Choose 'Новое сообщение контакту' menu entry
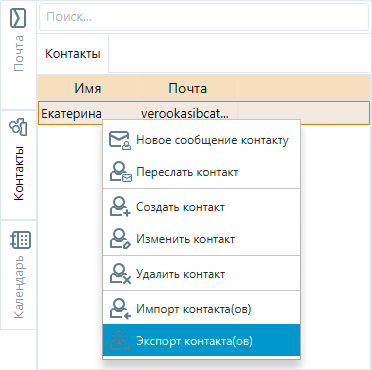This screenshot has width=372, height=370. tap(201, 140)
